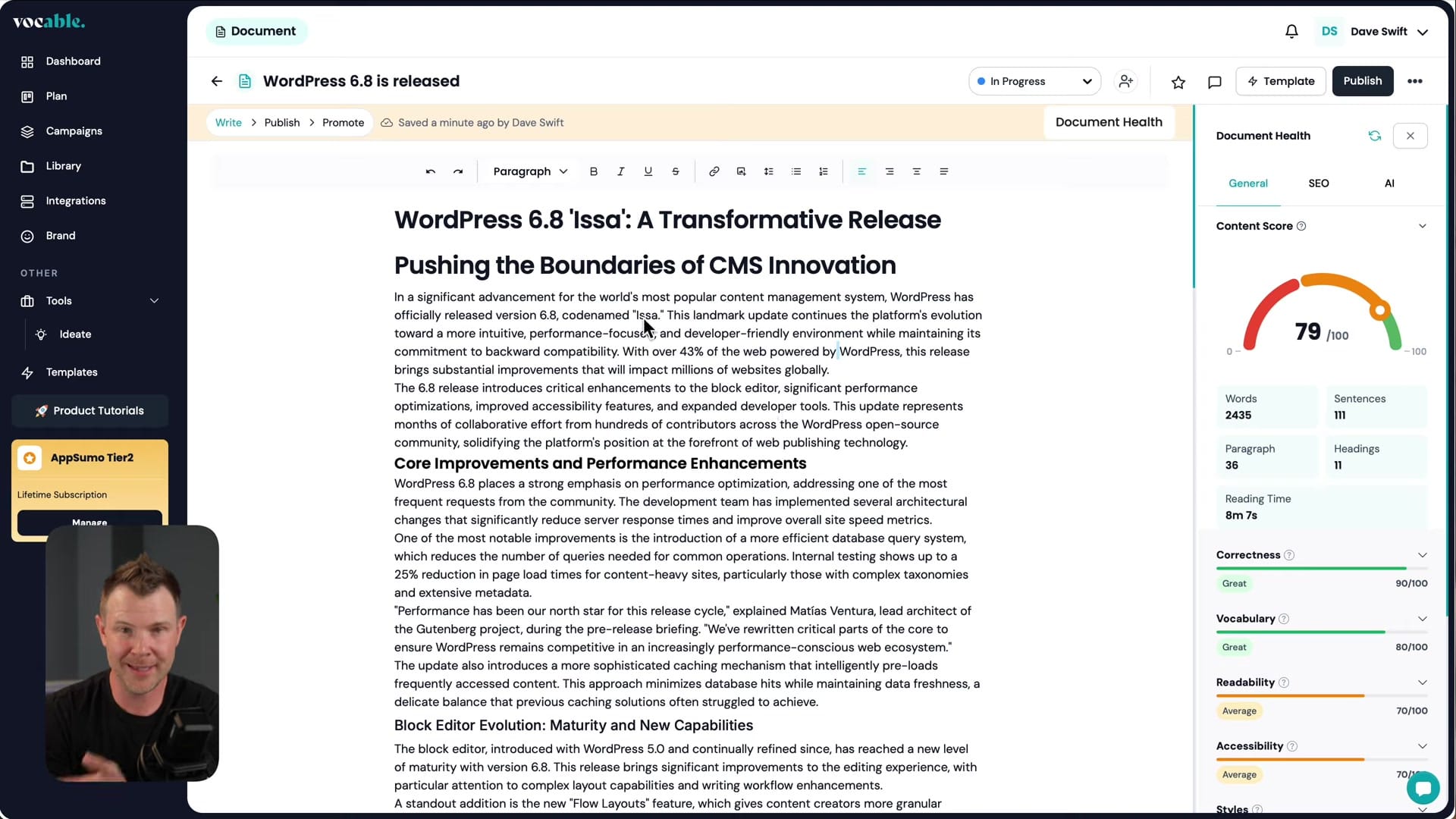Viewport: 1456px width, 819px height.
Task: Click the add collaborator icon
Action: 1126,81
